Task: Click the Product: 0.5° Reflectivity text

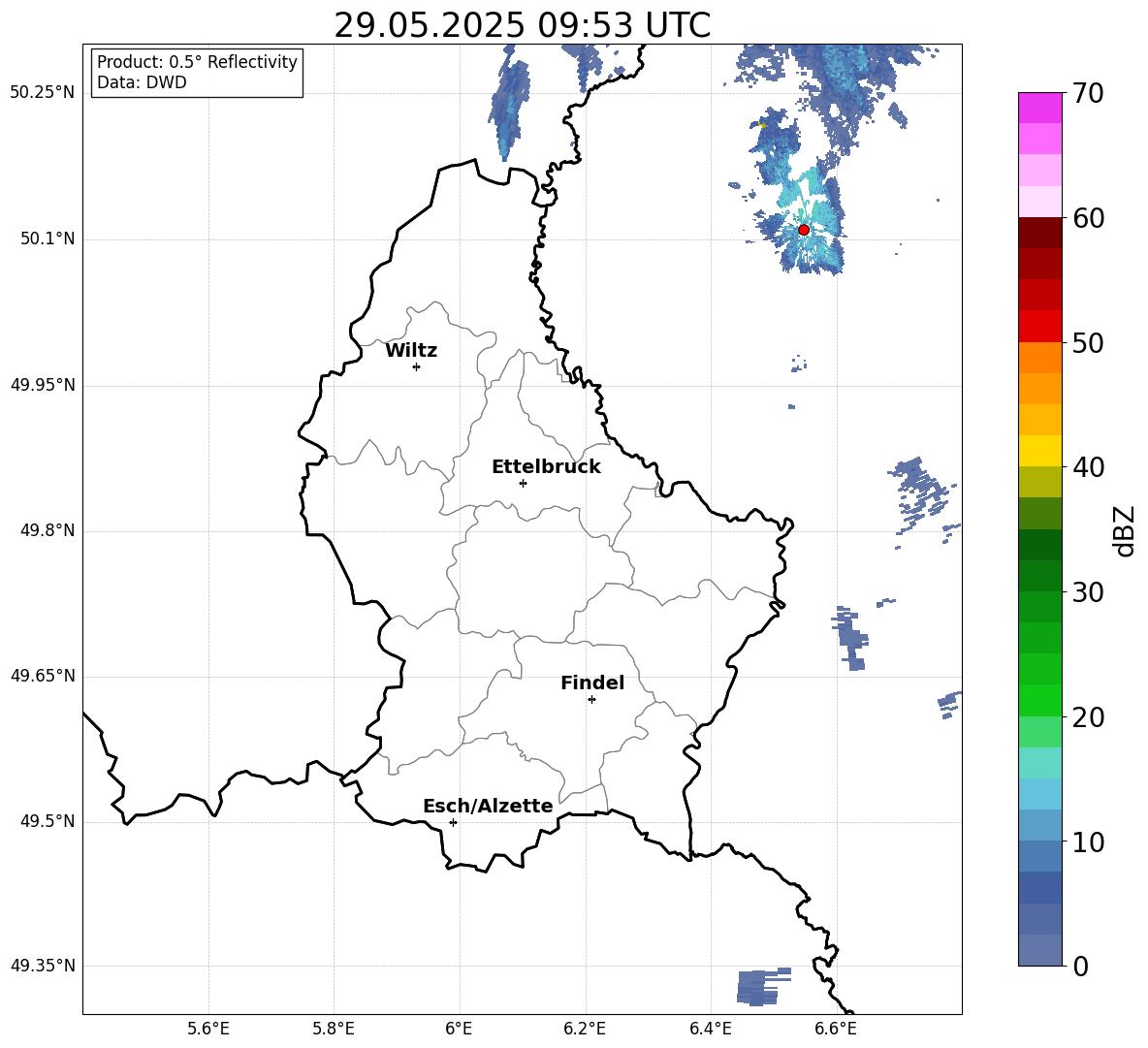Action: [x=197, y=61]
